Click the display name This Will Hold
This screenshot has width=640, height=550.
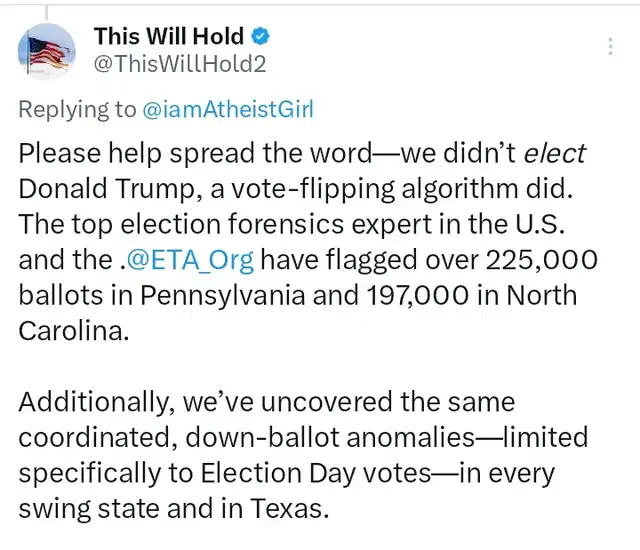169,36
